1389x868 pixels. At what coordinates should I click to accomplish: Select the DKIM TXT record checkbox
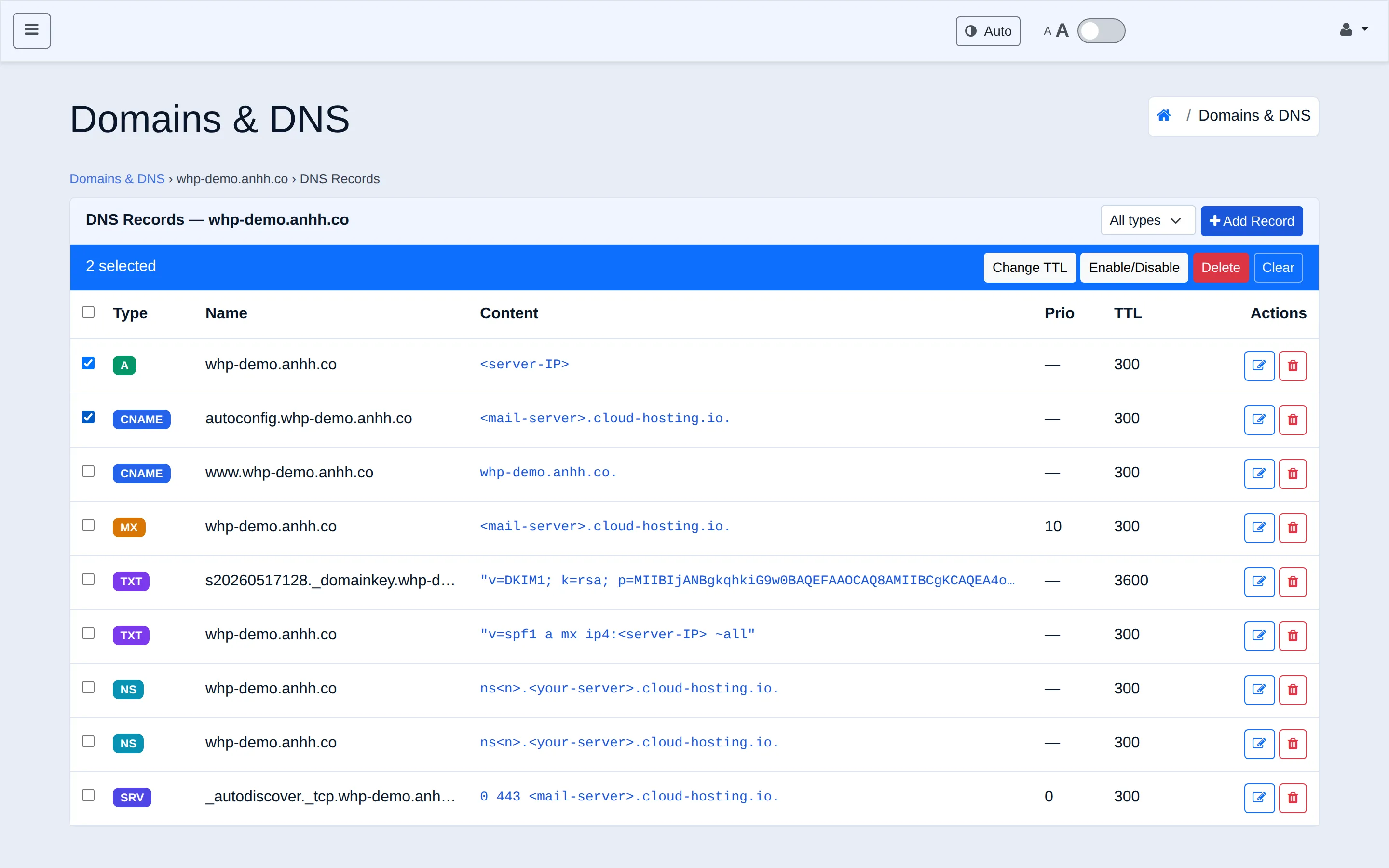pyautogui.click(x=88, y=579)
